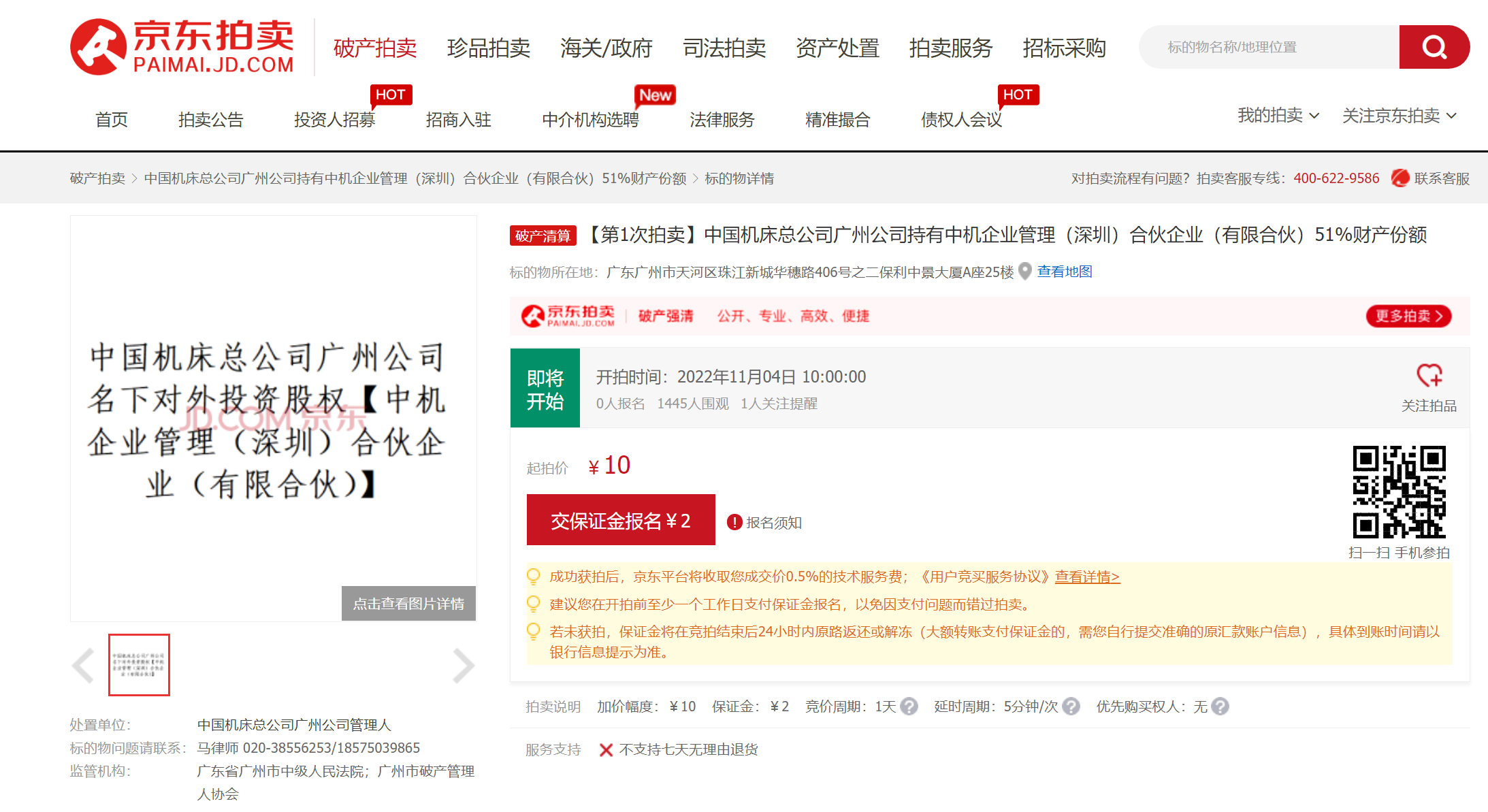
Task: Click the red exclamation icon beside 报名须知
Action: (734, 522)
